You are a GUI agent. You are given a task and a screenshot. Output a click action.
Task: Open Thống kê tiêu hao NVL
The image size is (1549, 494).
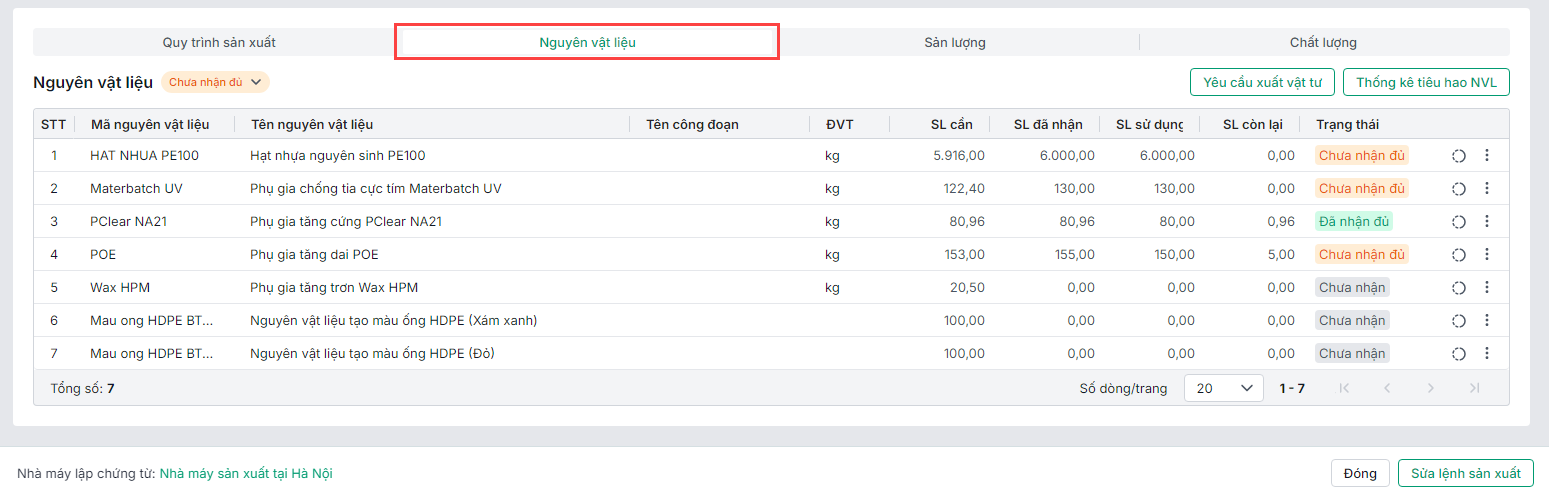1426,82
